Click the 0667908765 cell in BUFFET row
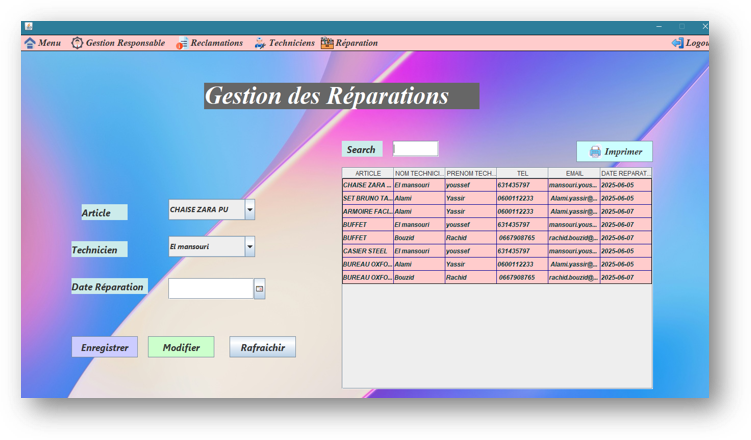Screen dimensions: 751x440 coord(522,238)
